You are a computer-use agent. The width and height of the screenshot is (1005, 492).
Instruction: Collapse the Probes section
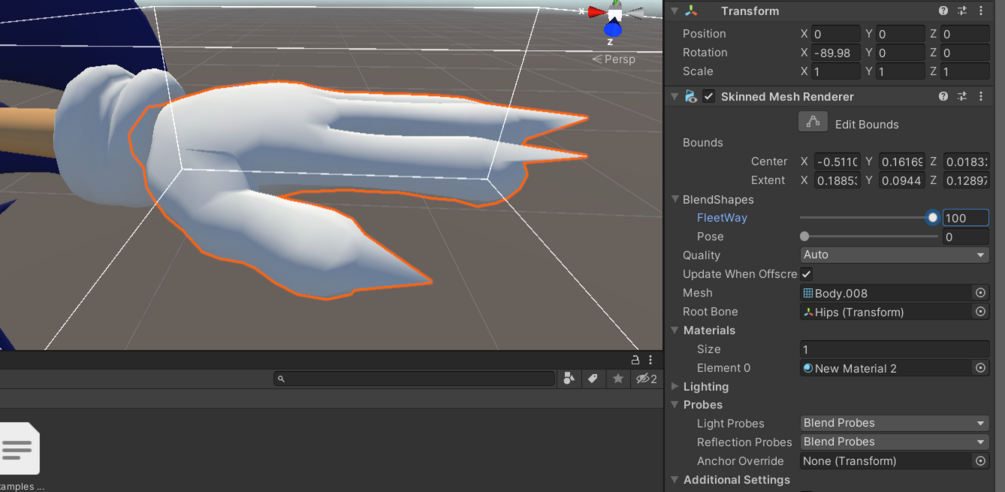click(x=675, y=405)
